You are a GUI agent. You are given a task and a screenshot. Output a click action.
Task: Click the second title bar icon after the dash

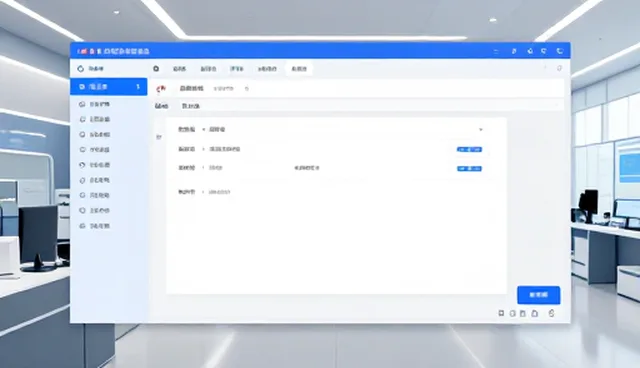(x=530, y=51)
